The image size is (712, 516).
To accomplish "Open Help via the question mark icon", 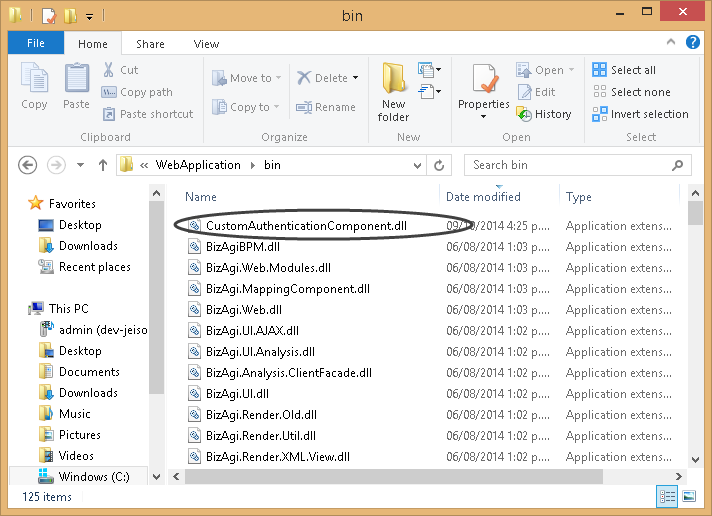I will point(692,42).
